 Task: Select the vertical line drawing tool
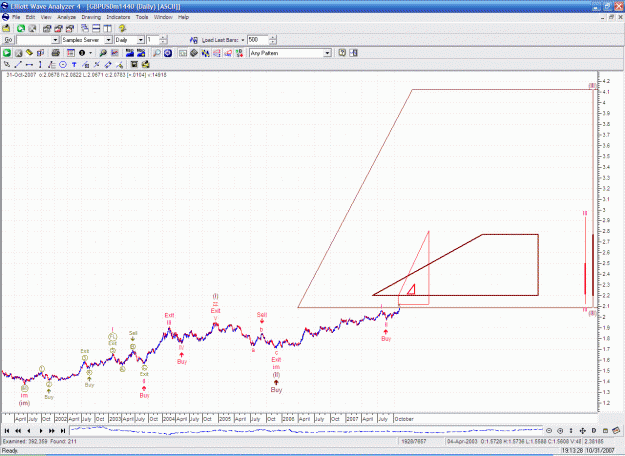pos(40,65)
